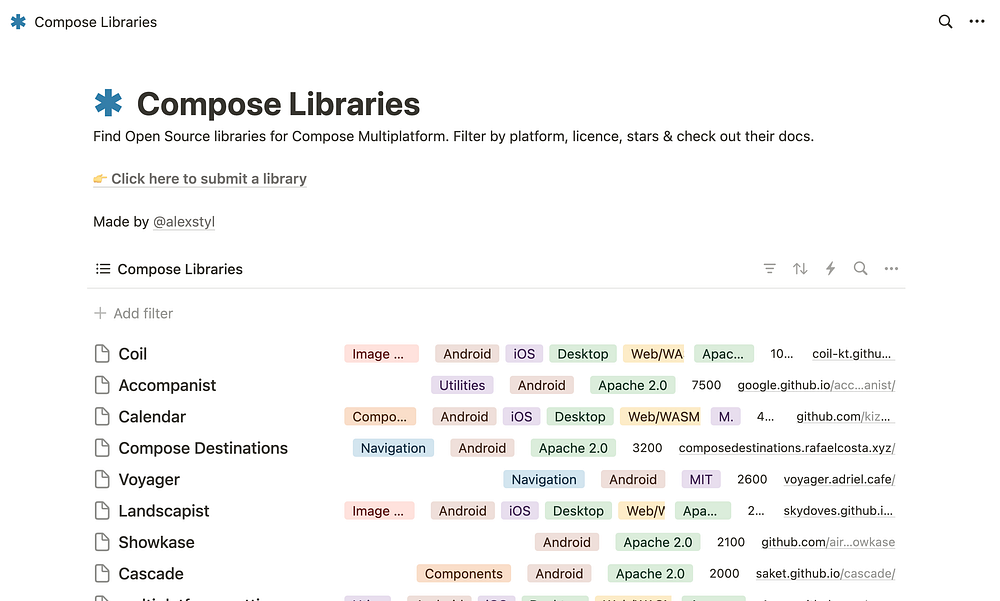1000x601 pixels.
Task: Click the Compose Libraries page heading
Action: point(278,103)
